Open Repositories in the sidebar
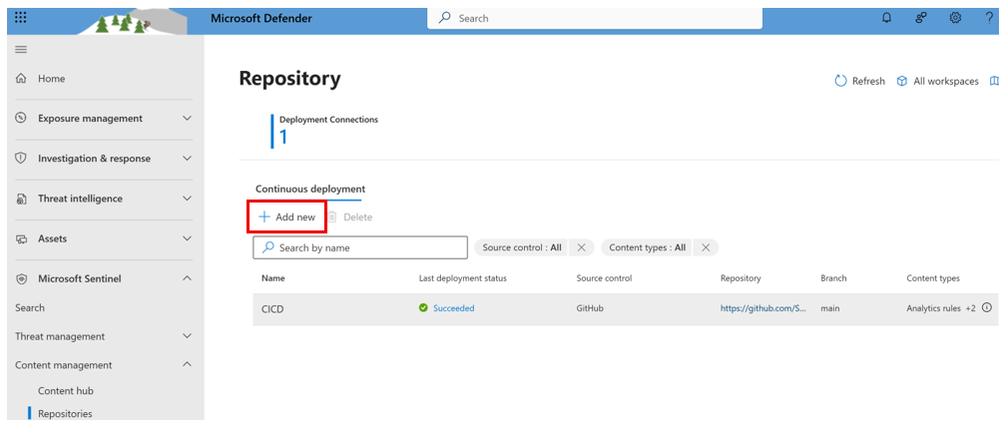 pyautogui.click(x=65, y=414)
